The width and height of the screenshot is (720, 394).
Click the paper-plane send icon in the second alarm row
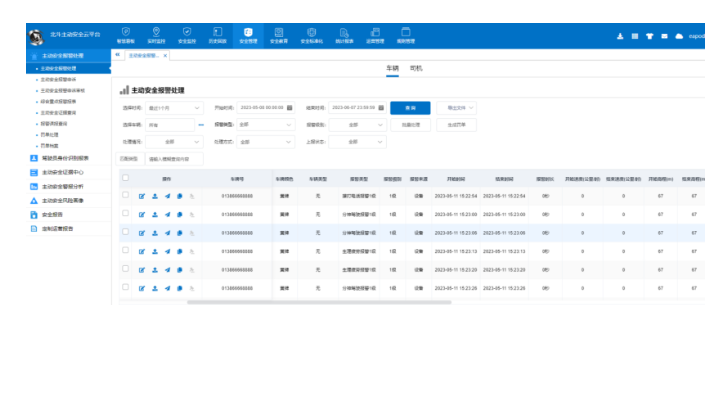[x=168, y=214]
